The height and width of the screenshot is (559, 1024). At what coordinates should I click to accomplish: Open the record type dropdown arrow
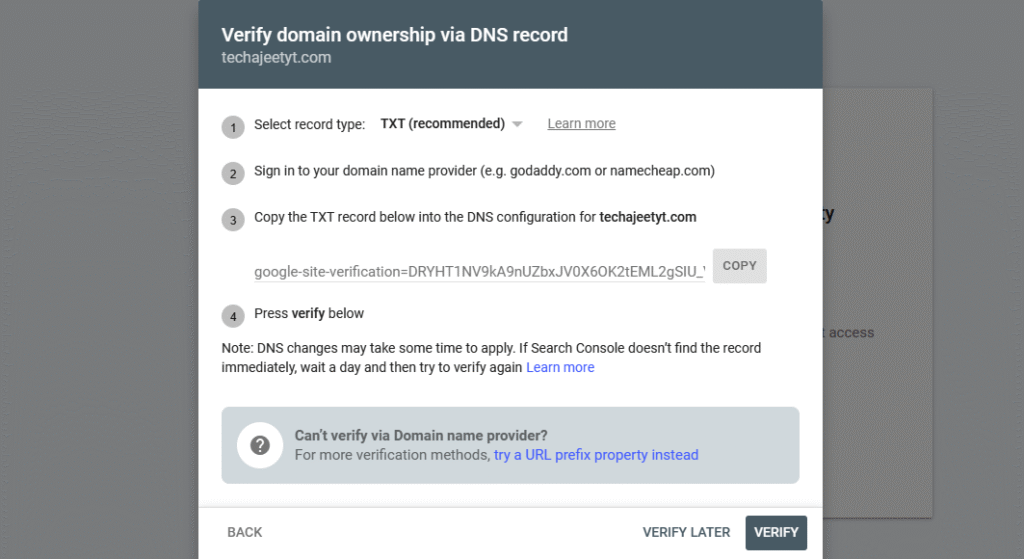[x=517, y=125]
